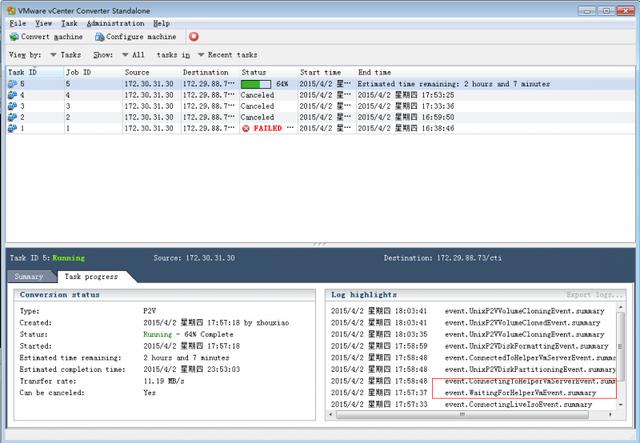This screenshot has width=640, height=443.
Task: Click the WaitingForHelperVmEvent log entry
Action: (520, 393)
